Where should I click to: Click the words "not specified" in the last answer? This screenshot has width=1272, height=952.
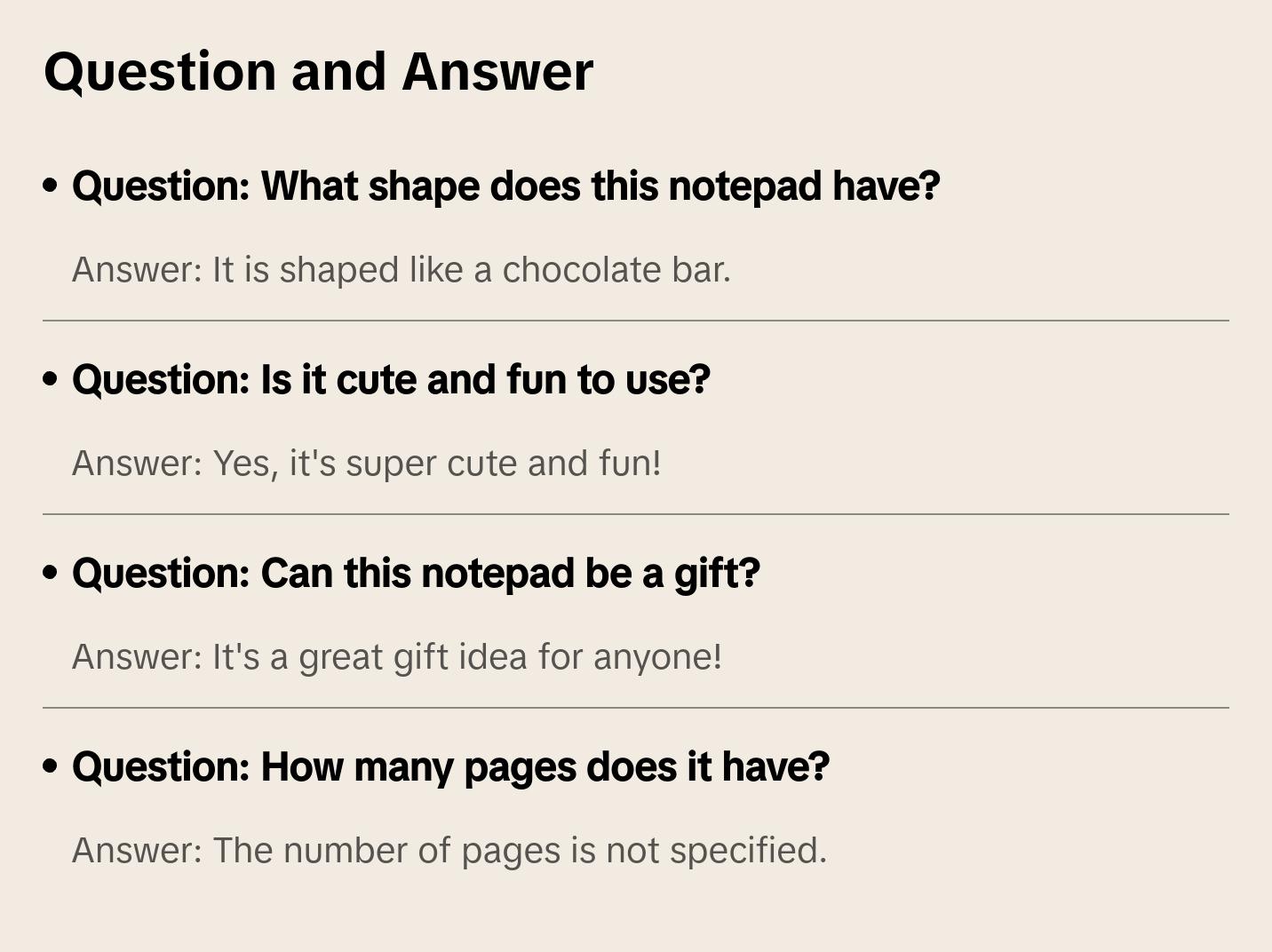pyautogui.click(x=716, y=851)
